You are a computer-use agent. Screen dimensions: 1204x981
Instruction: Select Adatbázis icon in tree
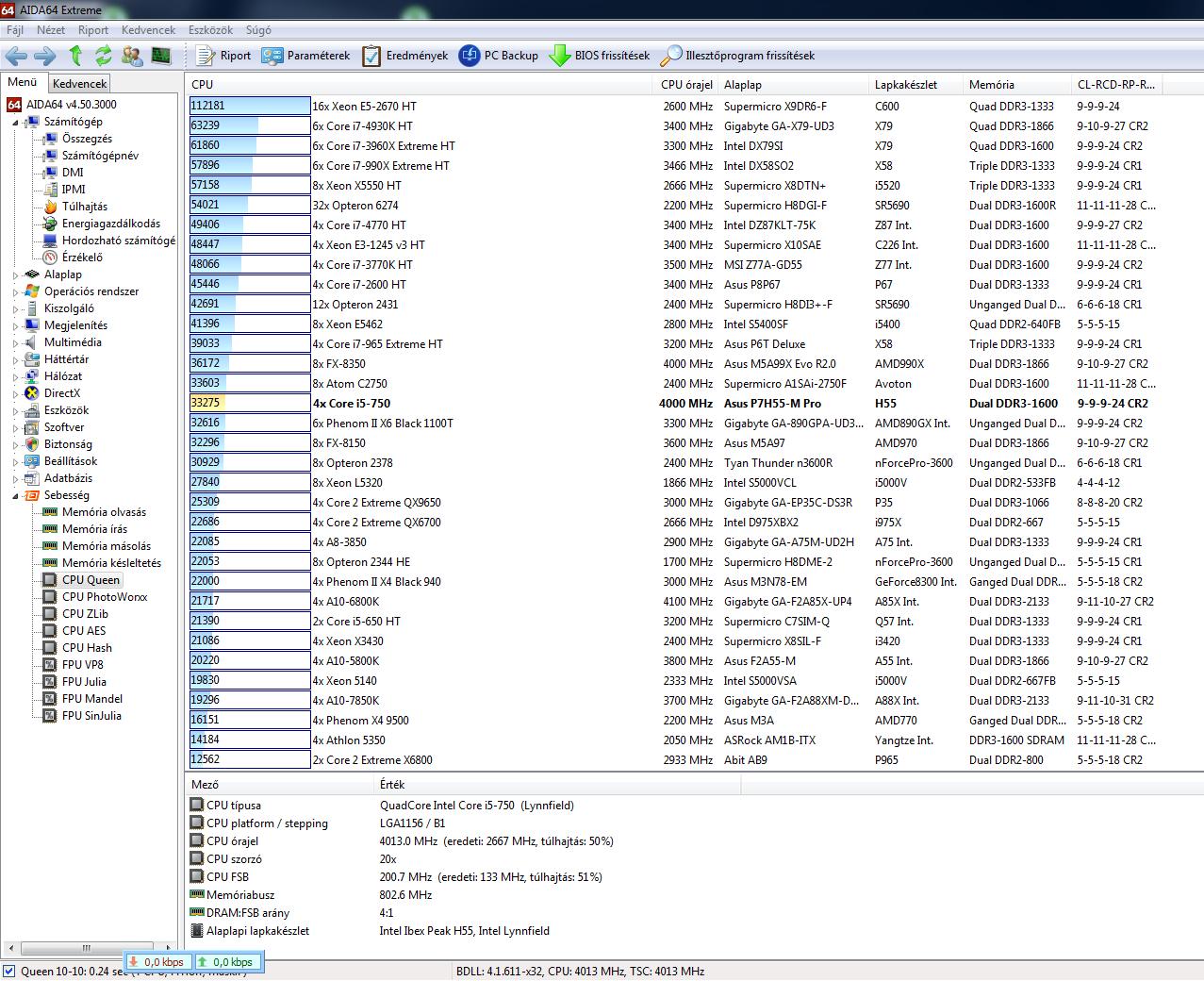point(32,478)
